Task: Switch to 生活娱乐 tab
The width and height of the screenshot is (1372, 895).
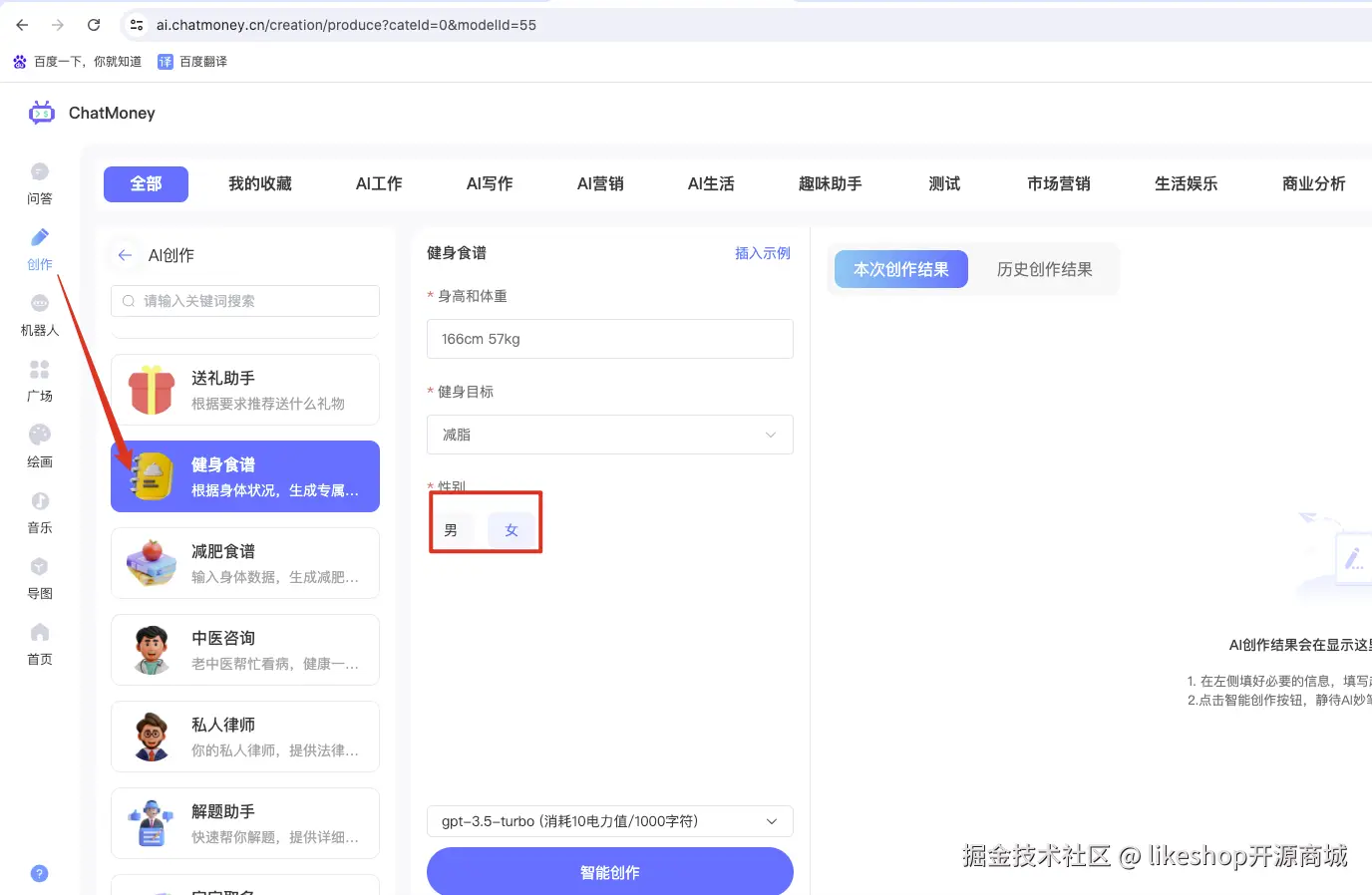Action: (x=1187, y=183)
